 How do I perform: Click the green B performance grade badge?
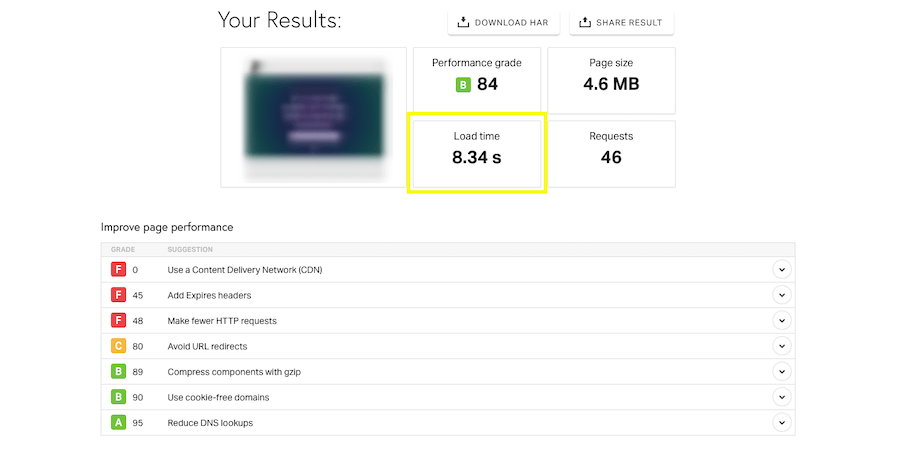coord(463,84)
